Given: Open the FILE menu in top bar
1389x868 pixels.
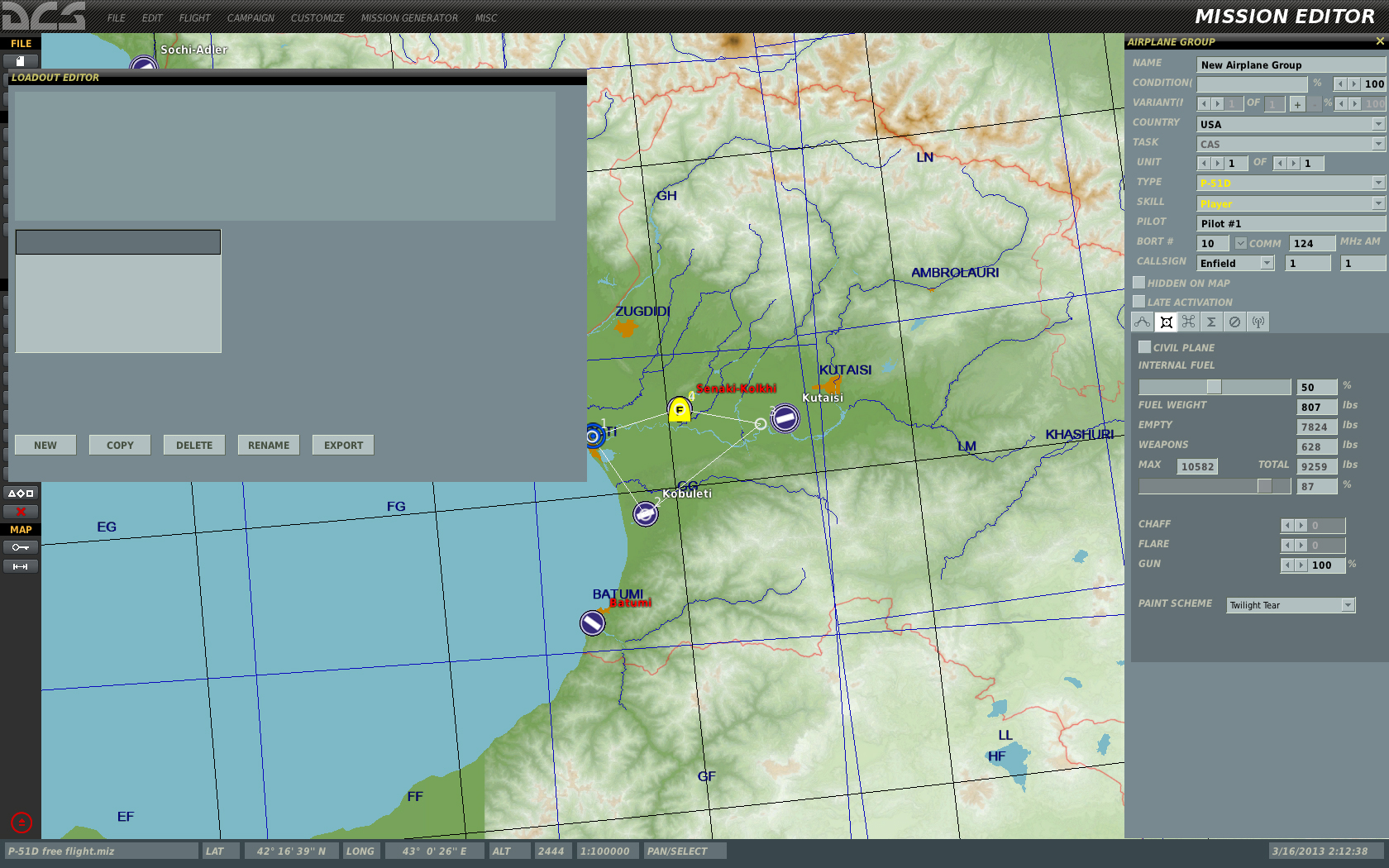Looking at the screenshot, I should point(117,18).
